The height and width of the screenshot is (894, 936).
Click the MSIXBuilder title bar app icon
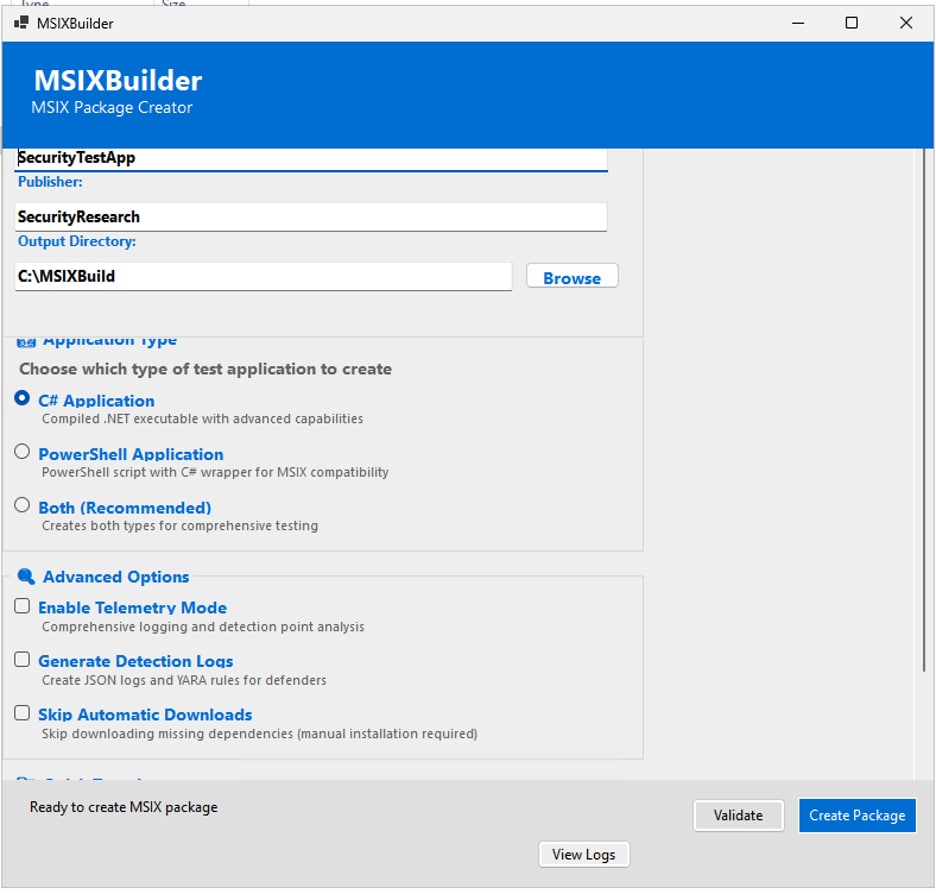point(21,23)
